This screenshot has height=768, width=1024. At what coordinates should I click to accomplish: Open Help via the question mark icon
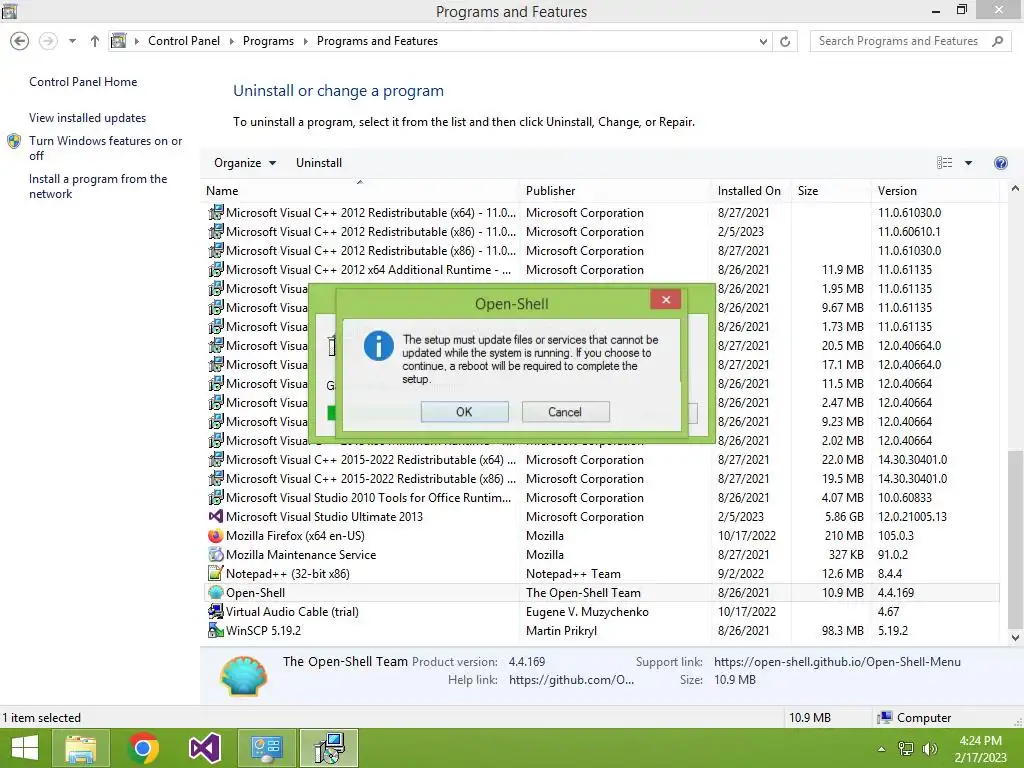tap(1000, 163)
